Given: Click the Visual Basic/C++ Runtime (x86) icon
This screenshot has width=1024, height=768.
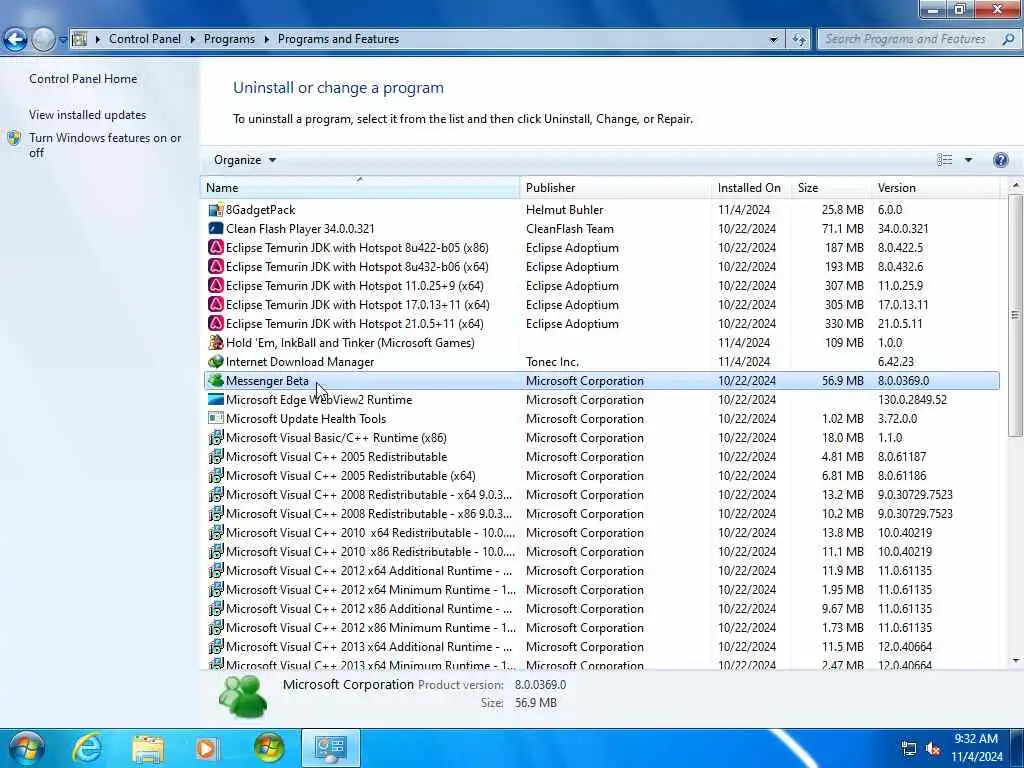Looking at the screenshot, I should [216, 438].
